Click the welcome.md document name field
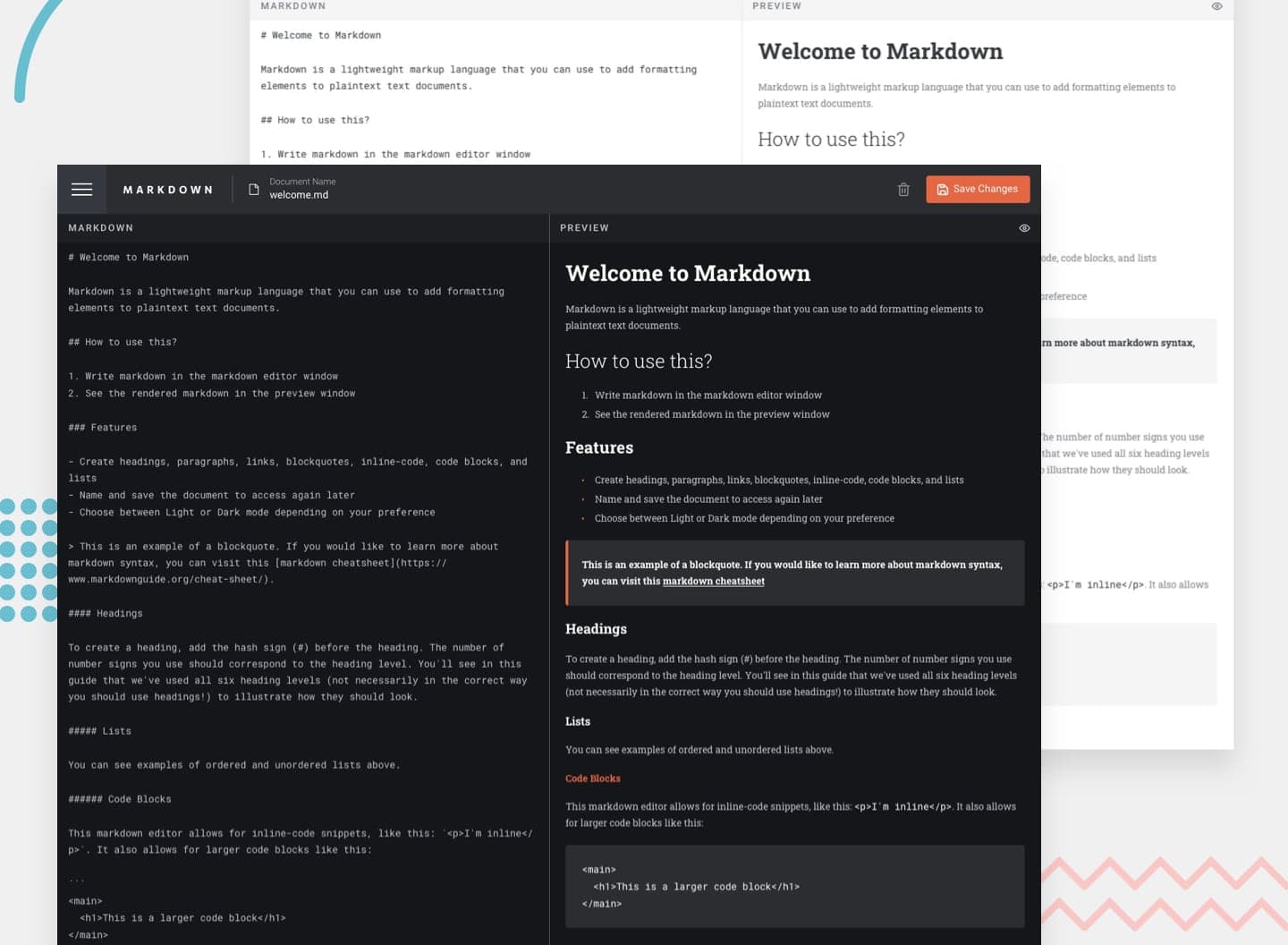The image size is (1288, 945). (301, 195)
